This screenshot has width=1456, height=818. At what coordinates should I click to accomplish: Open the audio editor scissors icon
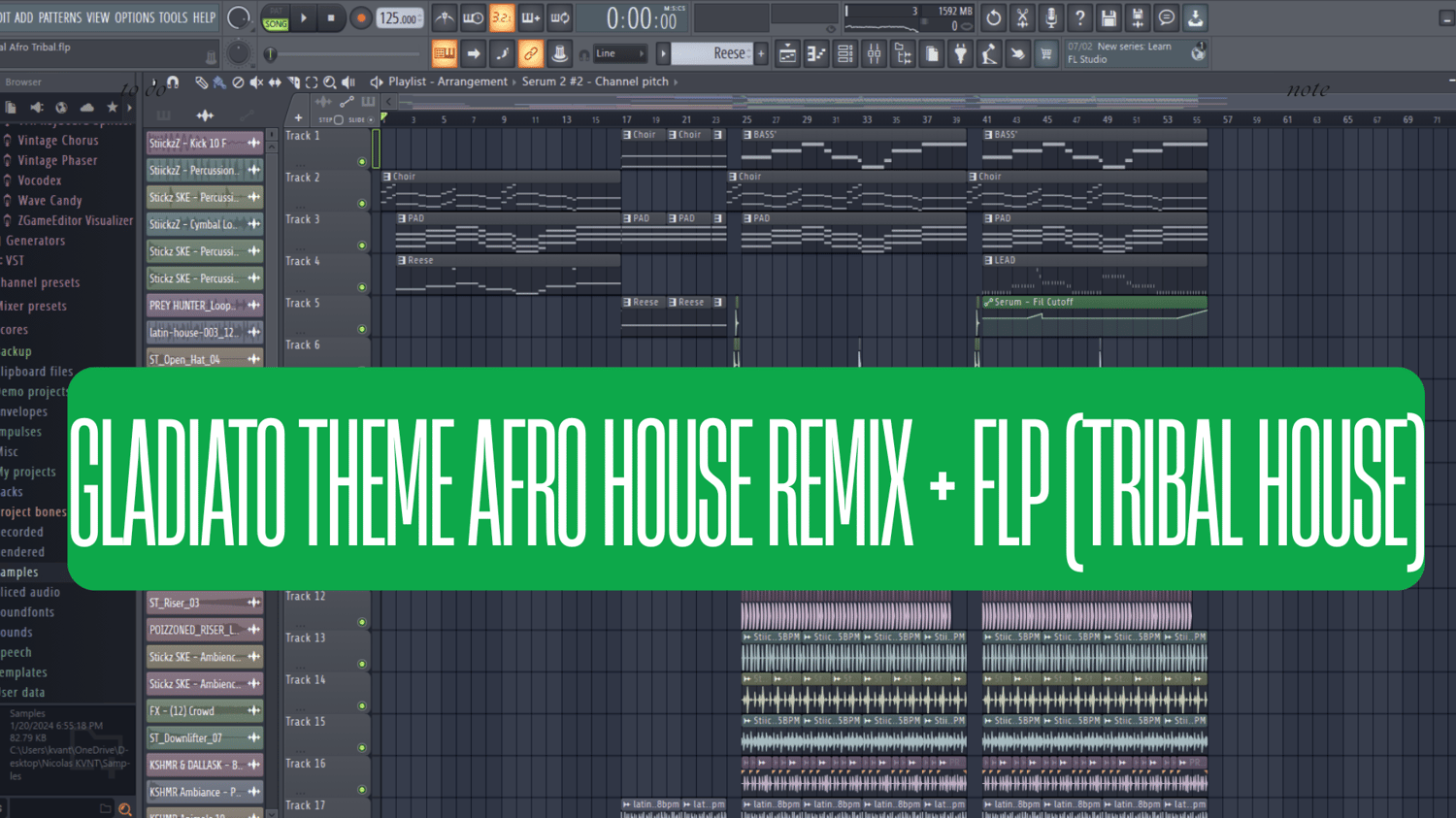1022,18
